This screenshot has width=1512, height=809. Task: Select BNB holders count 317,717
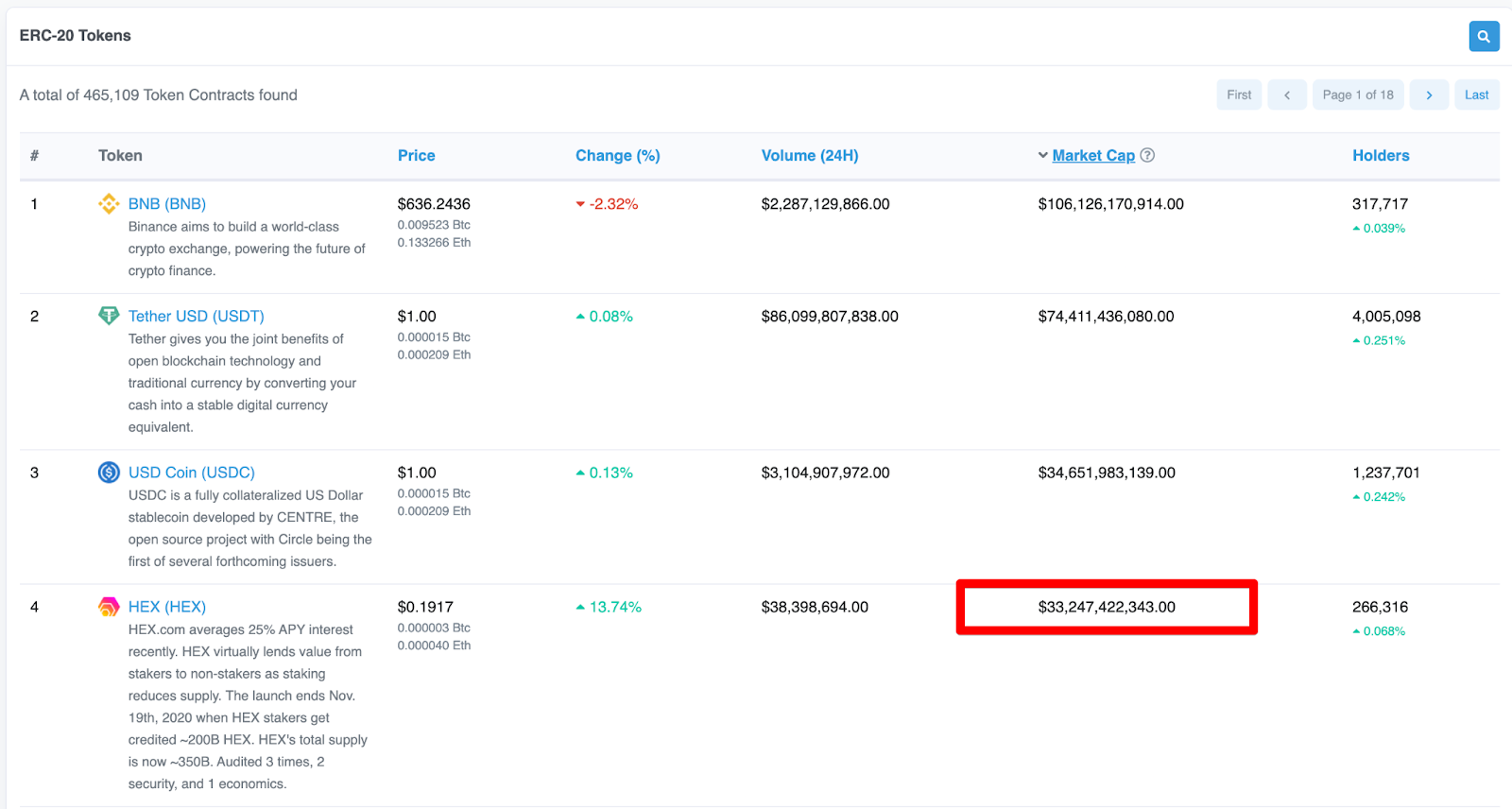tap(1381, 204)
